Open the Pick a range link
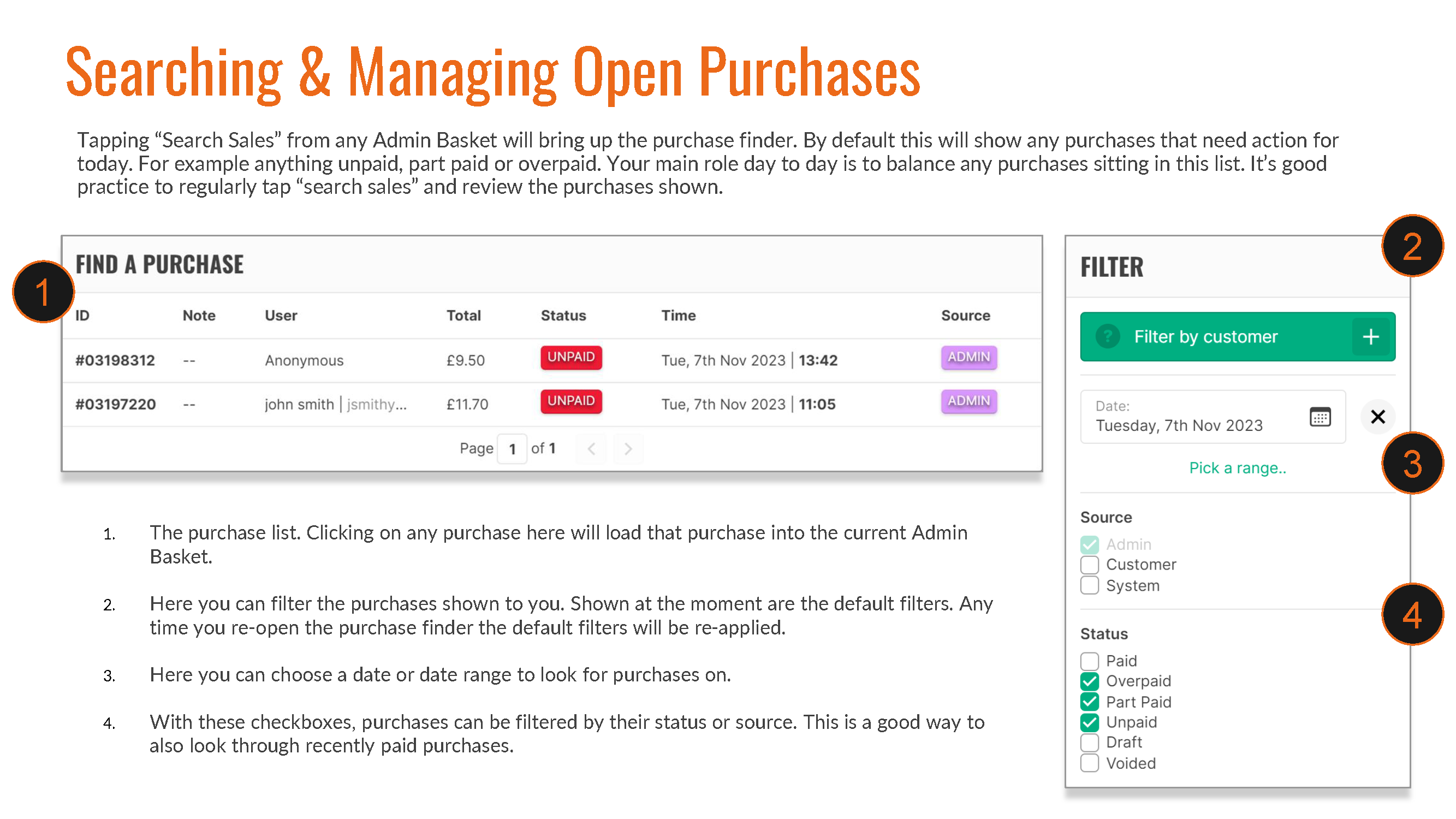Image resolution: width=1456 pixels, height=819 pixels. (x=1238, y=468)
